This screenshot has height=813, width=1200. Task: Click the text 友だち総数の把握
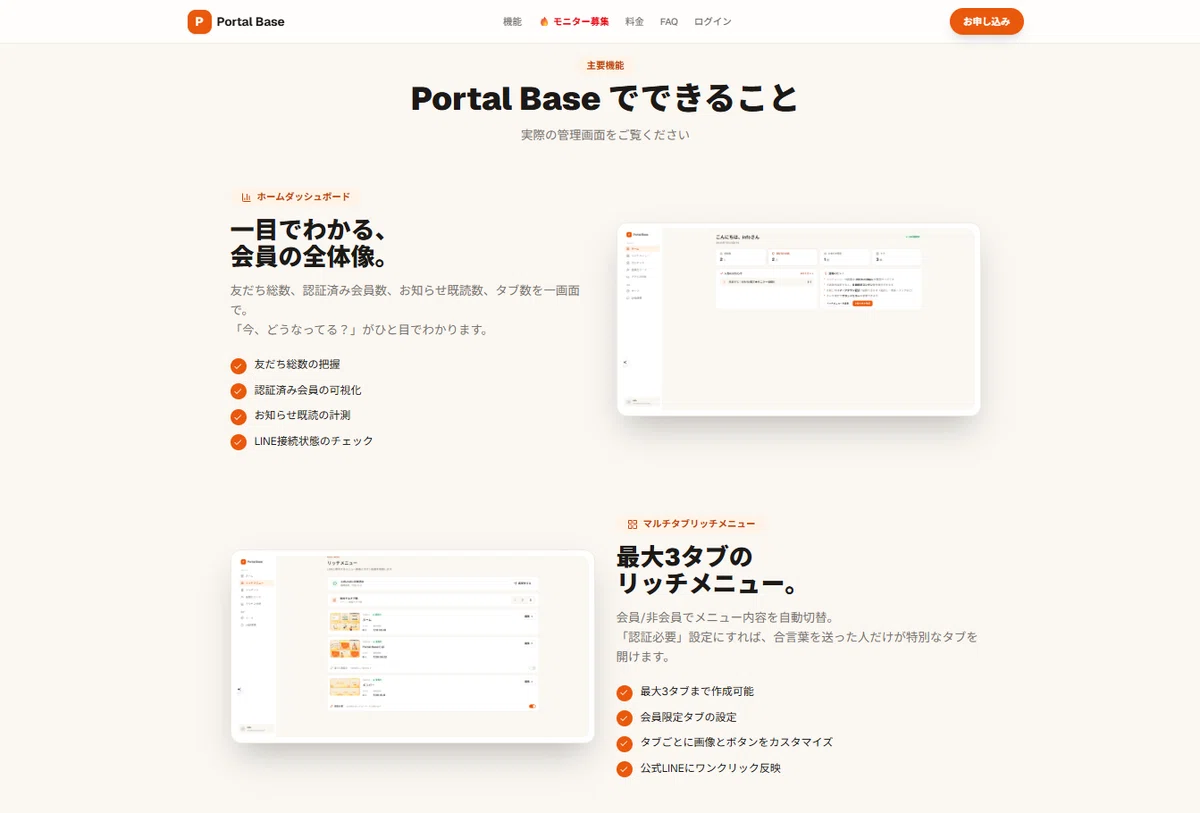(x=297, y=365)
